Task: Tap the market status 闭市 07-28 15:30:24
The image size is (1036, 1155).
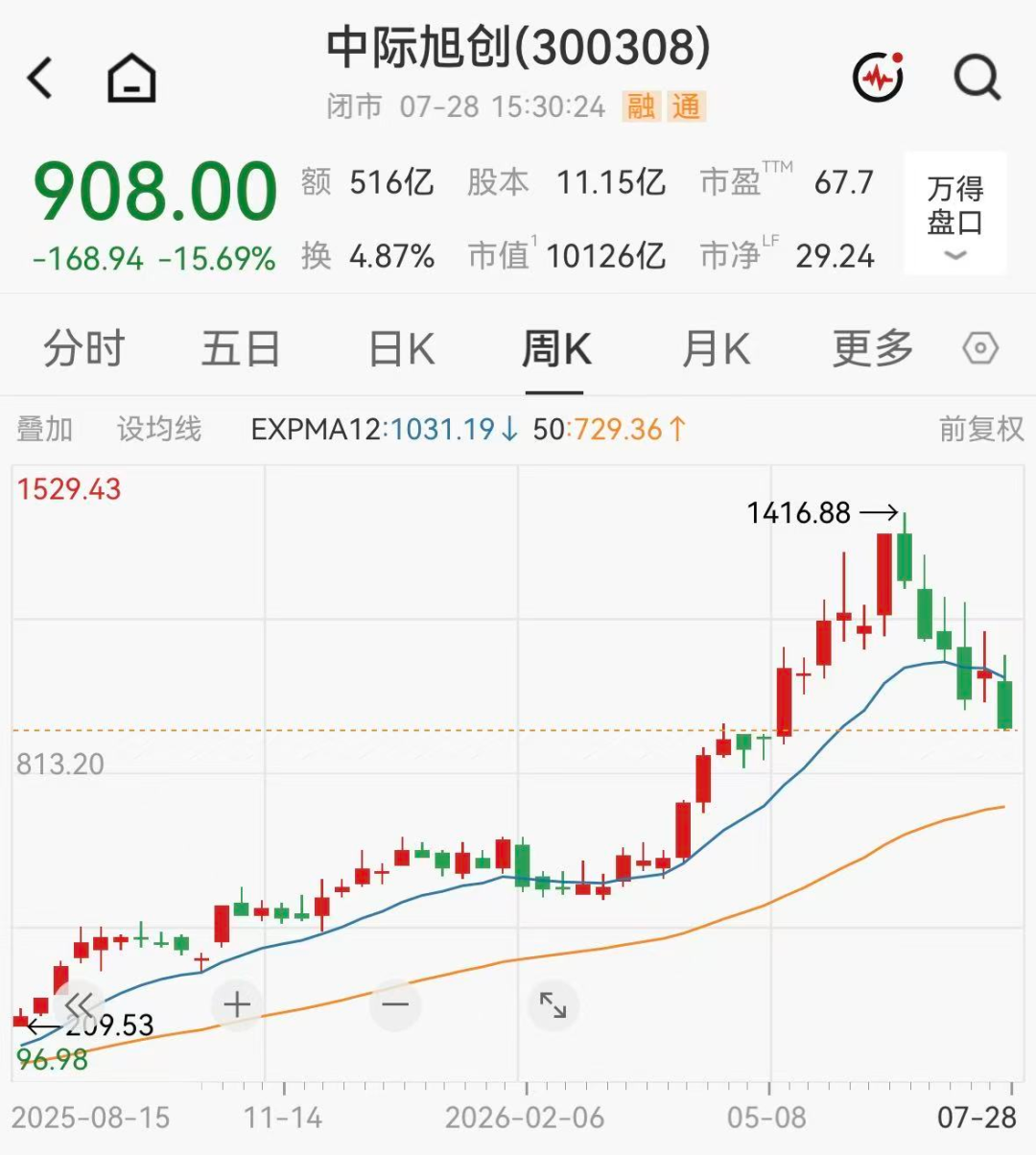Action: tap(466, 106)
